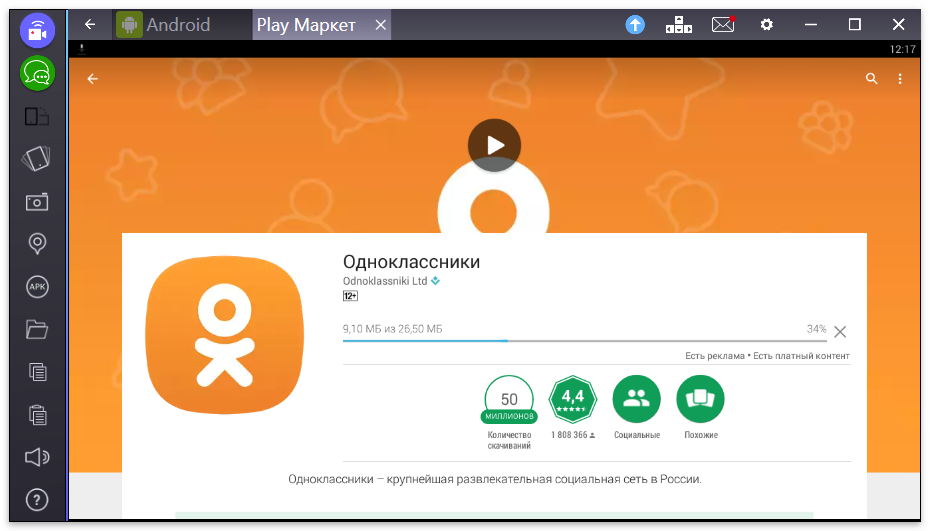Maximize the BlueStacks window
This screenshot has height=531, width=930.
(x=855, y=24)
